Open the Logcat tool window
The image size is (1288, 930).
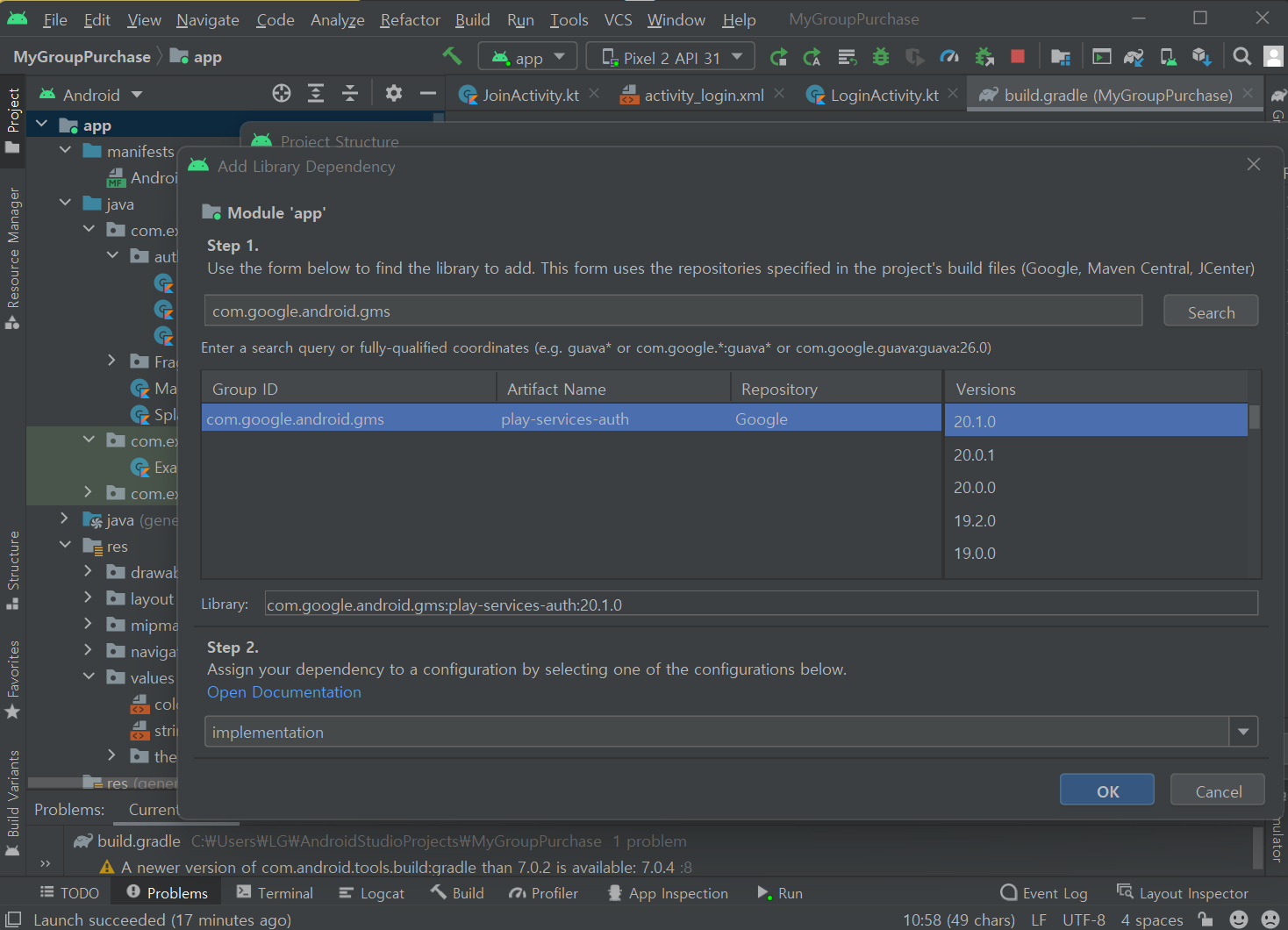[371, 892]
